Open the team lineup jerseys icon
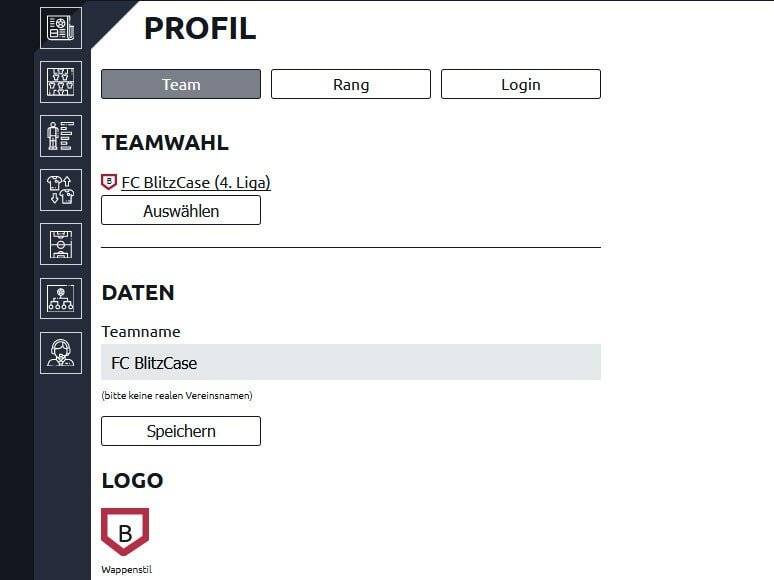This screenshot has height=580, width=774. click(x=61, y=82)
